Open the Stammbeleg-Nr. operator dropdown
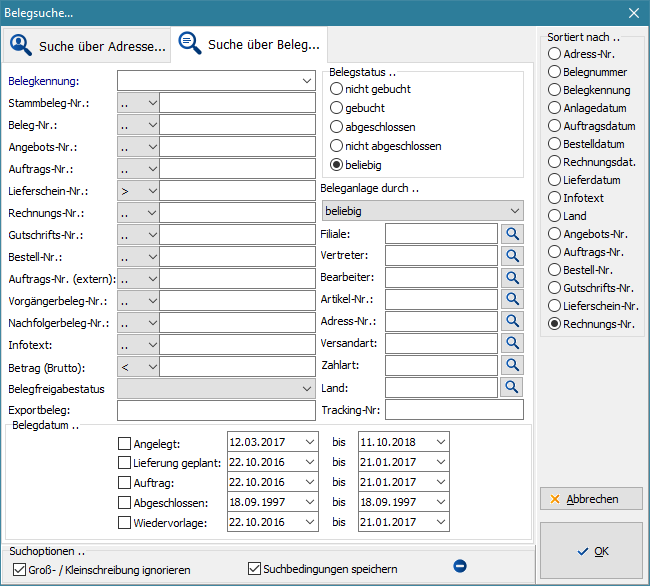Viewport: 650px width, 586px height. (138, 103)
